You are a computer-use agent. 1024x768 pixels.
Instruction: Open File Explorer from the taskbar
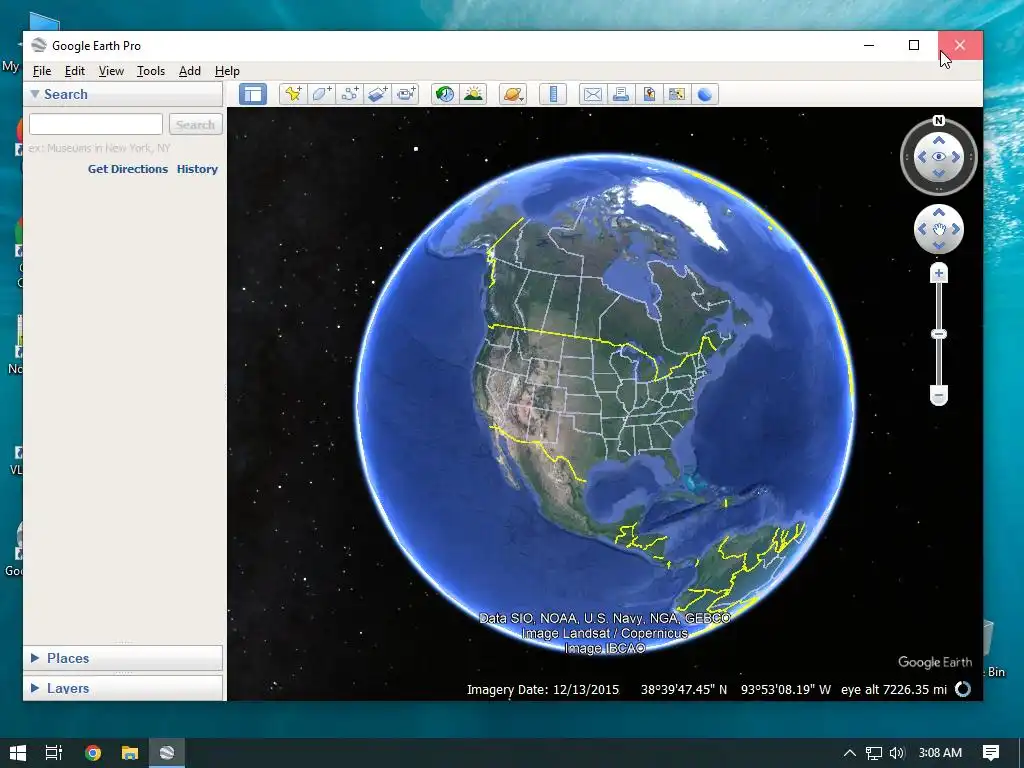click(x=130, y=753)
